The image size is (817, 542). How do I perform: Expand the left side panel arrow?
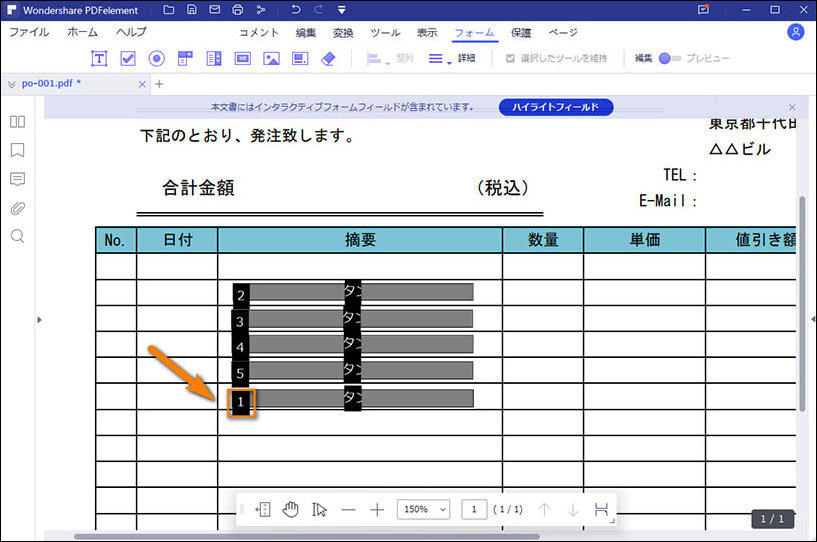[39, 319]
